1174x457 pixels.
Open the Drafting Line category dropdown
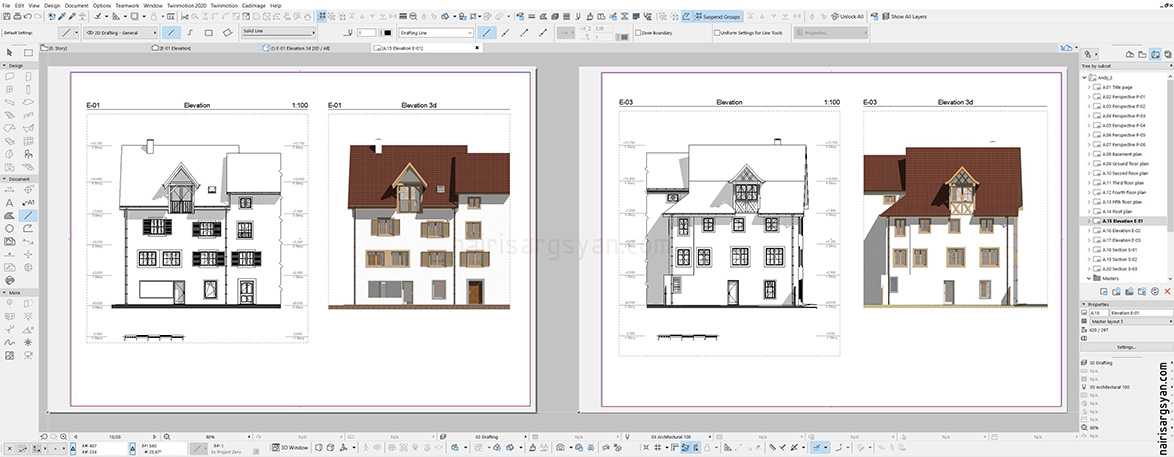(x=436, y=32)
